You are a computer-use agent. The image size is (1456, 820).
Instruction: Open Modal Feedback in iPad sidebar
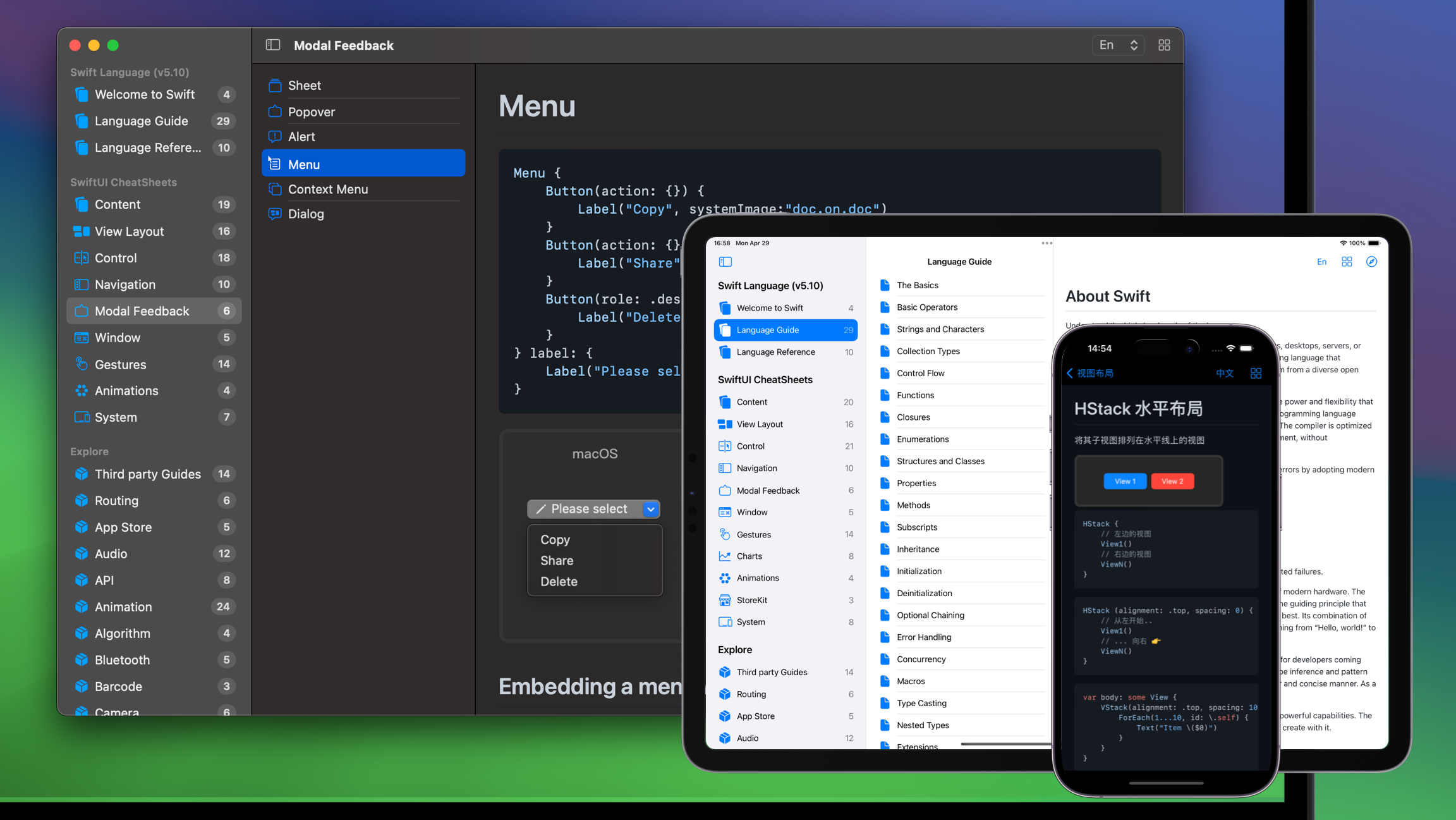pos(786,491)
